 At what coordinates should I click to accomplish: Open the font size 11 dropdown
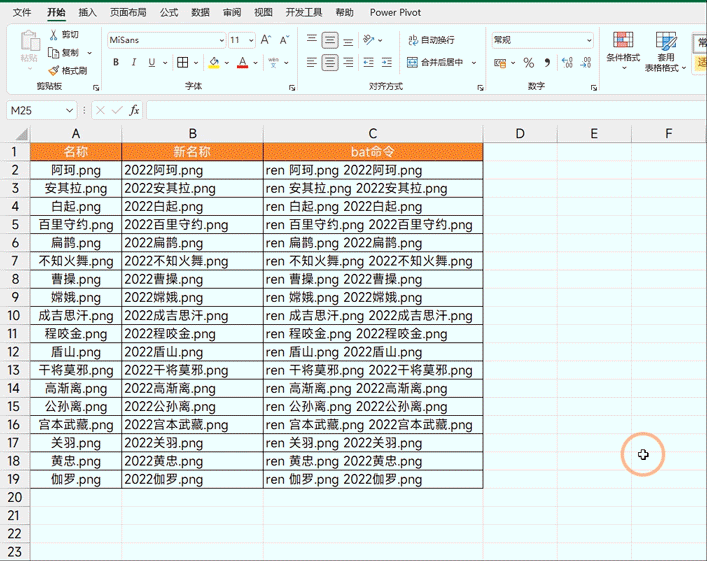[x=251, y=40]
